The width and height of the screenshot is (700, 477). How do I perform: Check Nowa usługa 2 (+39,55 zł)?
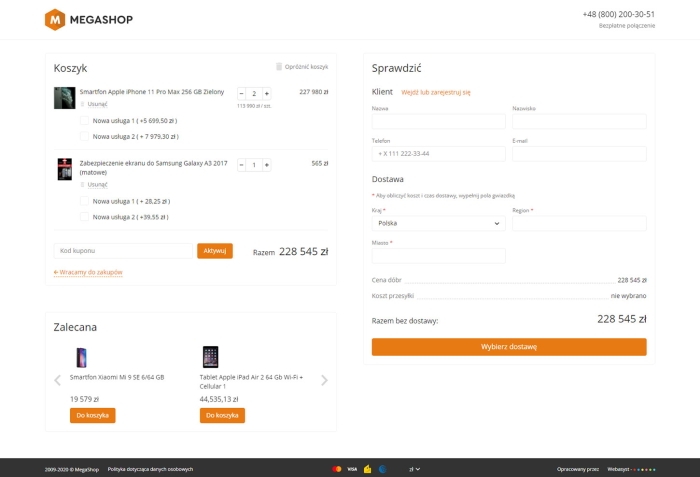84,217
